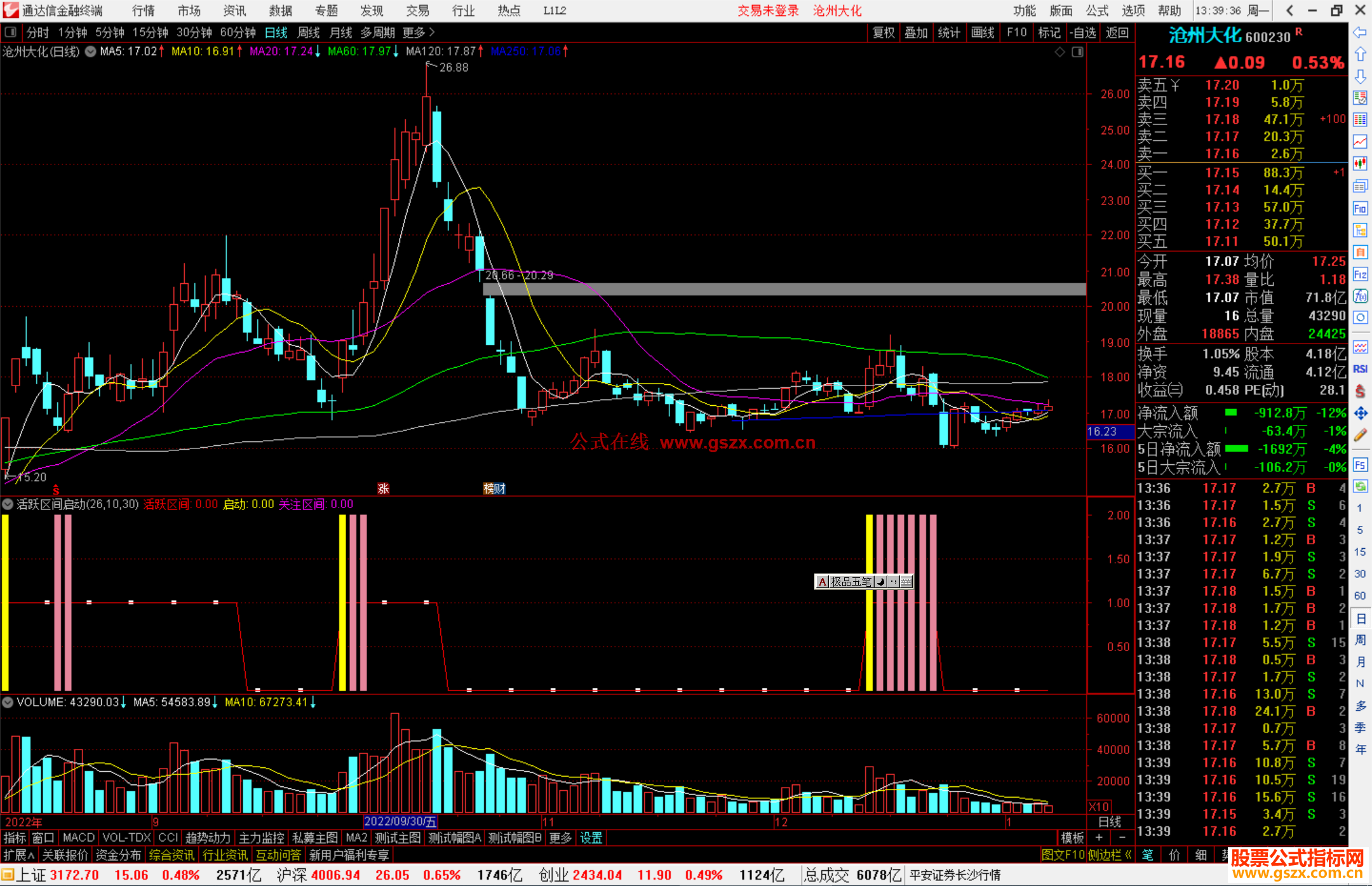This screenshot has width=1372, height=886.
Task: Select the pencil drawing tool icon
Action: 1360,436
